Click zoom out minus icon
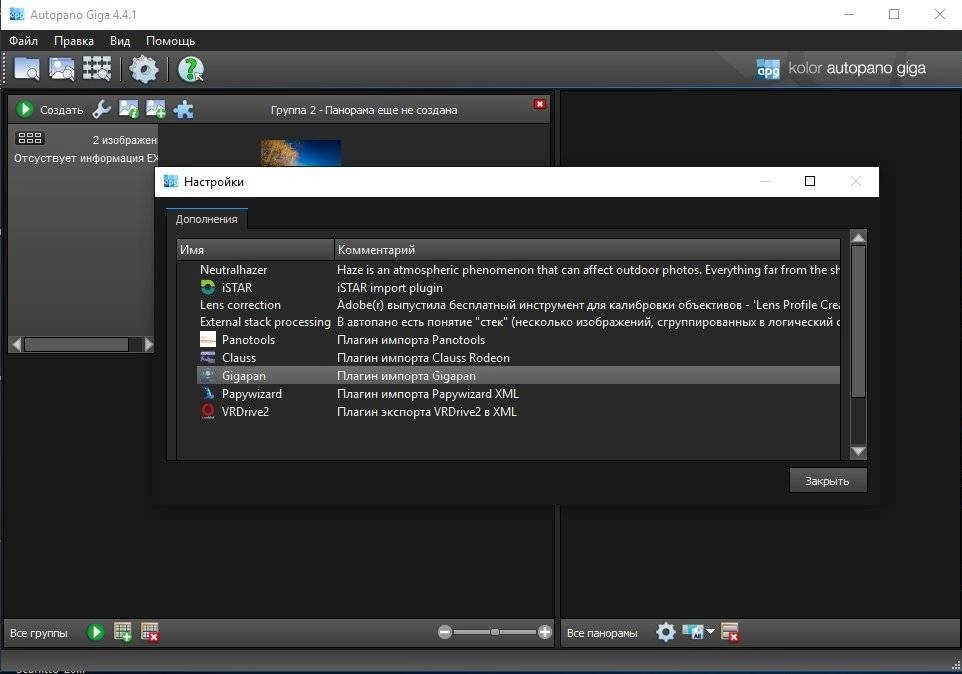This screenshot has height=674, width=962. coord(445,632)
